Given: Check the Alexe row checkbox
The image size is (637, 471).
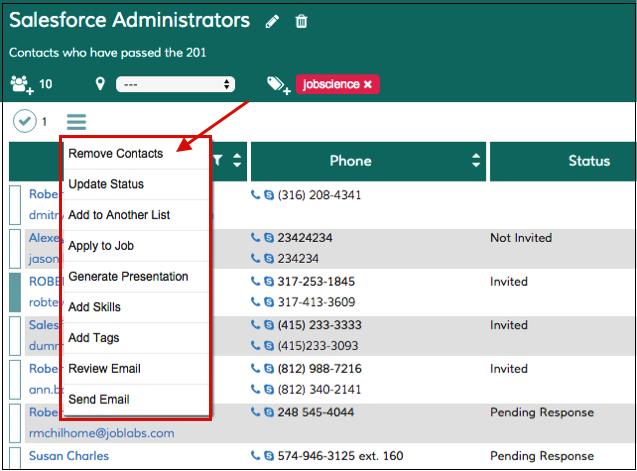Looking at the screenshot, I should click(x=15, y=249).
